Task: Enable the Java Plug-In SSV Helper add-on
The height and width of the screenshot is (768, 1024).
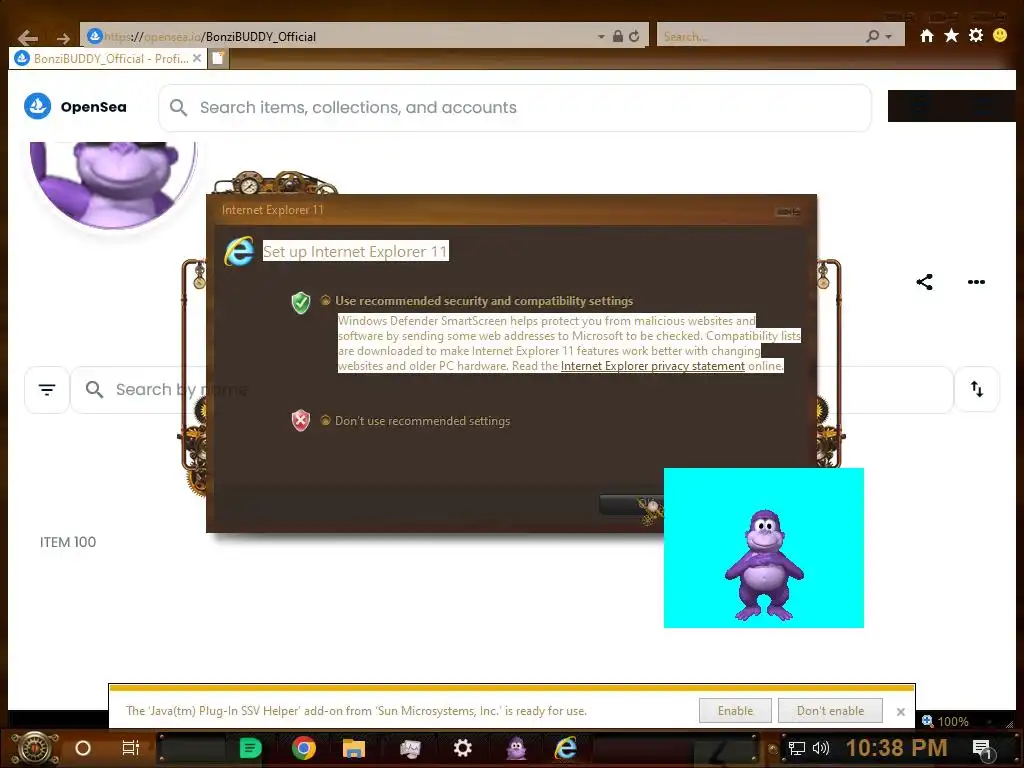Action: [x=735, y=711]
